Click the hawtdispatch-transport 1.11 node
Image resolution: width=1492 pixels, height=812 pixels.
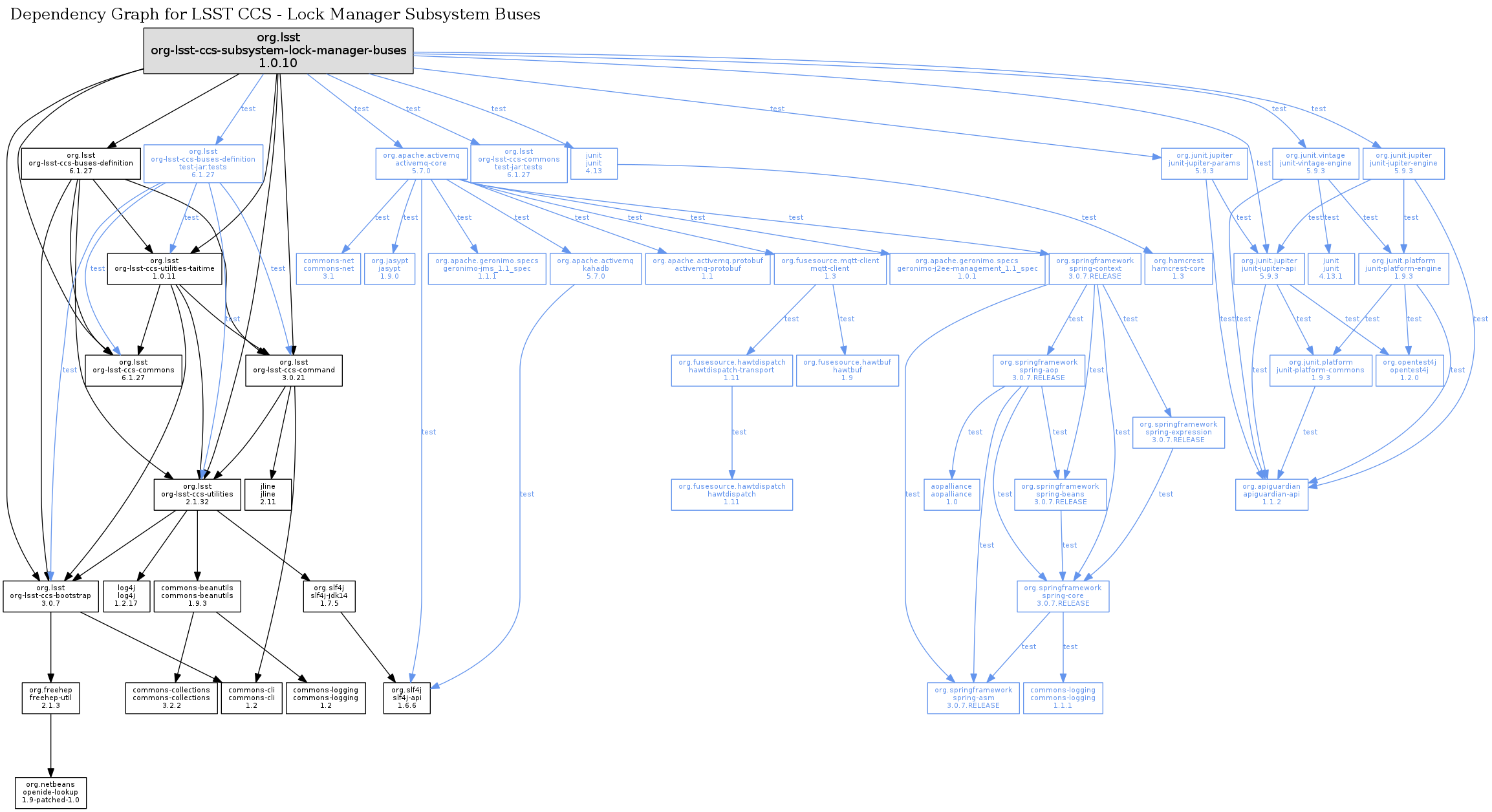[x=731, y=370]
